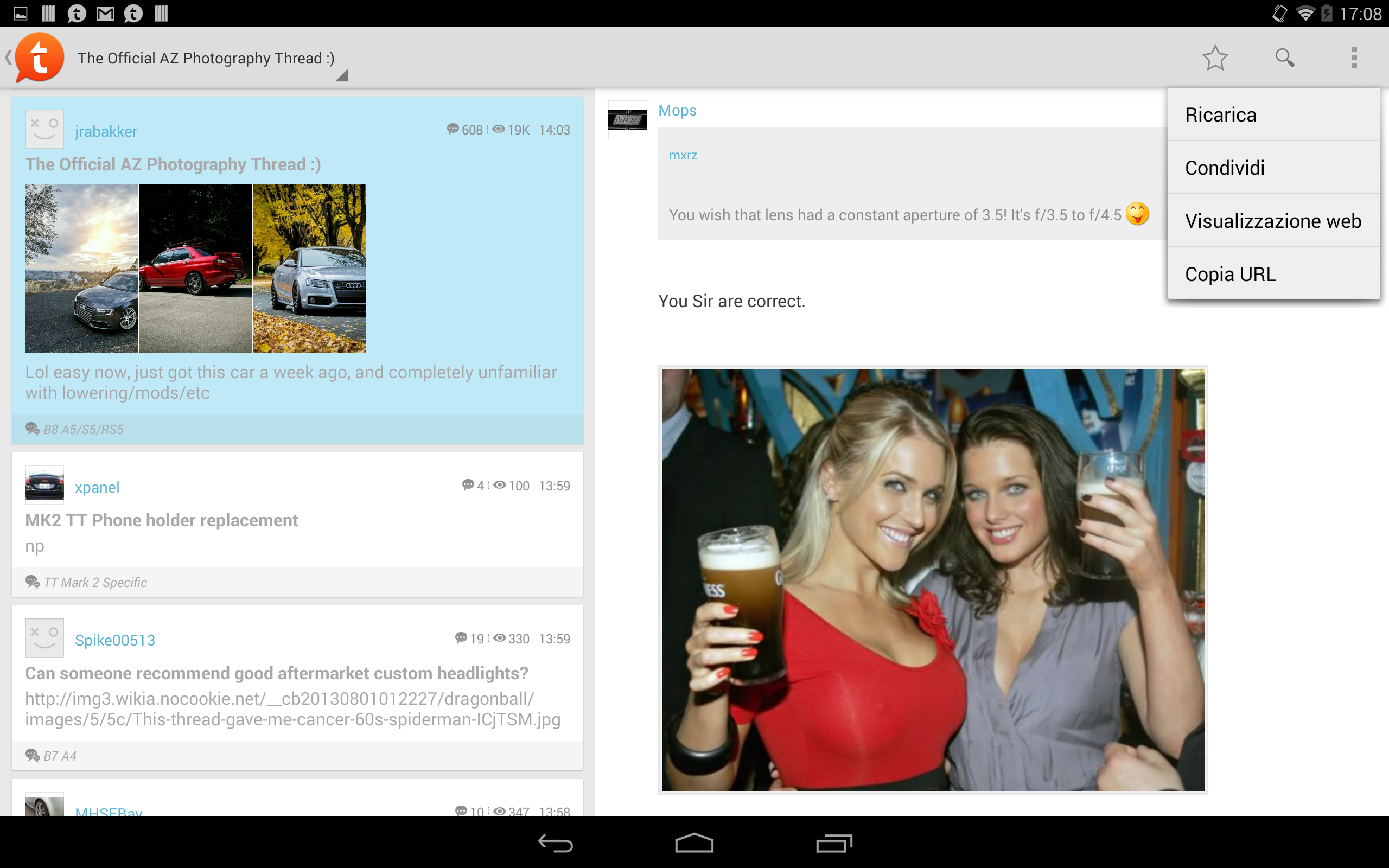Viewport: 1389px width, 868px height.
Task: Expand the thread title dropdown arrow
Action: tap(342, 75)
